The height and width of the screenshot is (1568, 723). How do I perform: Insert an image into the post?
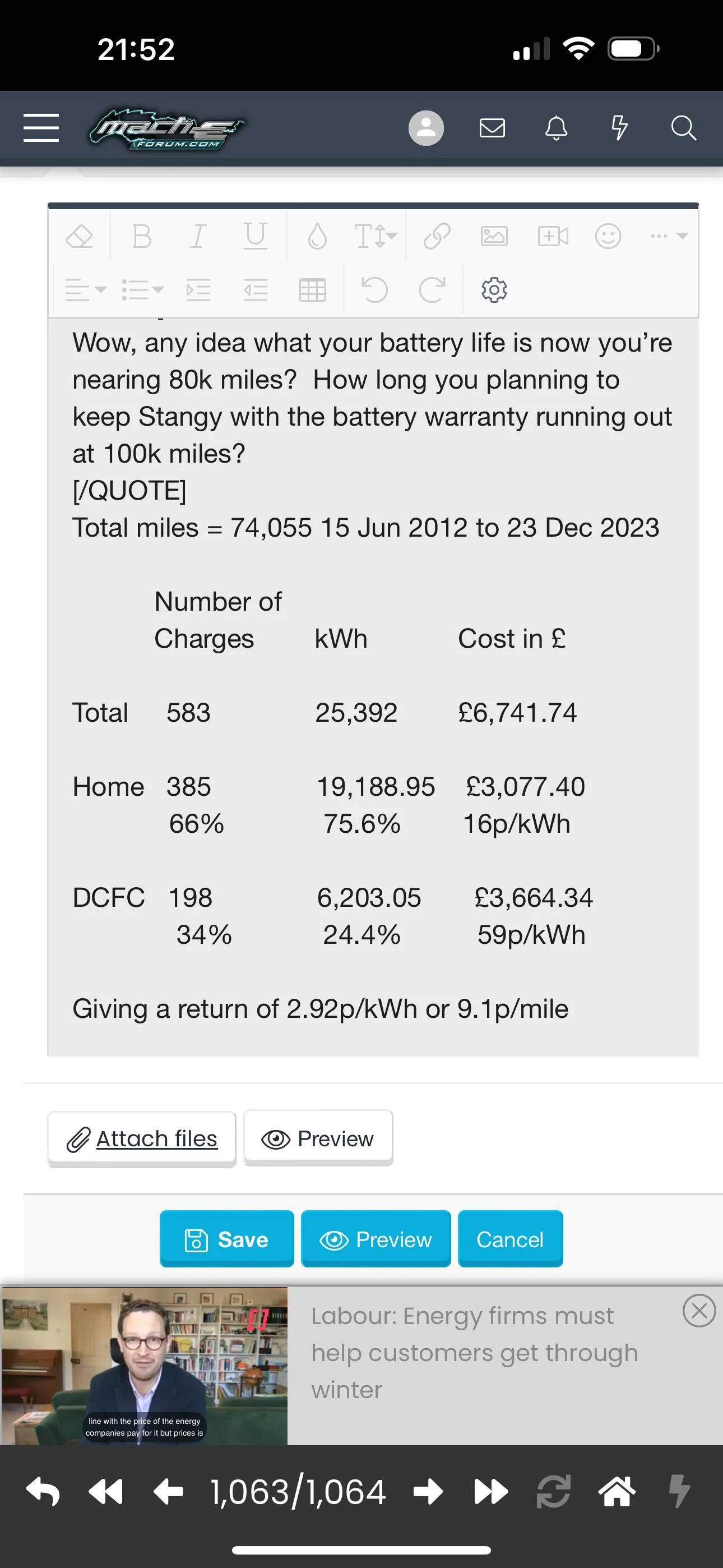click(494, 236)
